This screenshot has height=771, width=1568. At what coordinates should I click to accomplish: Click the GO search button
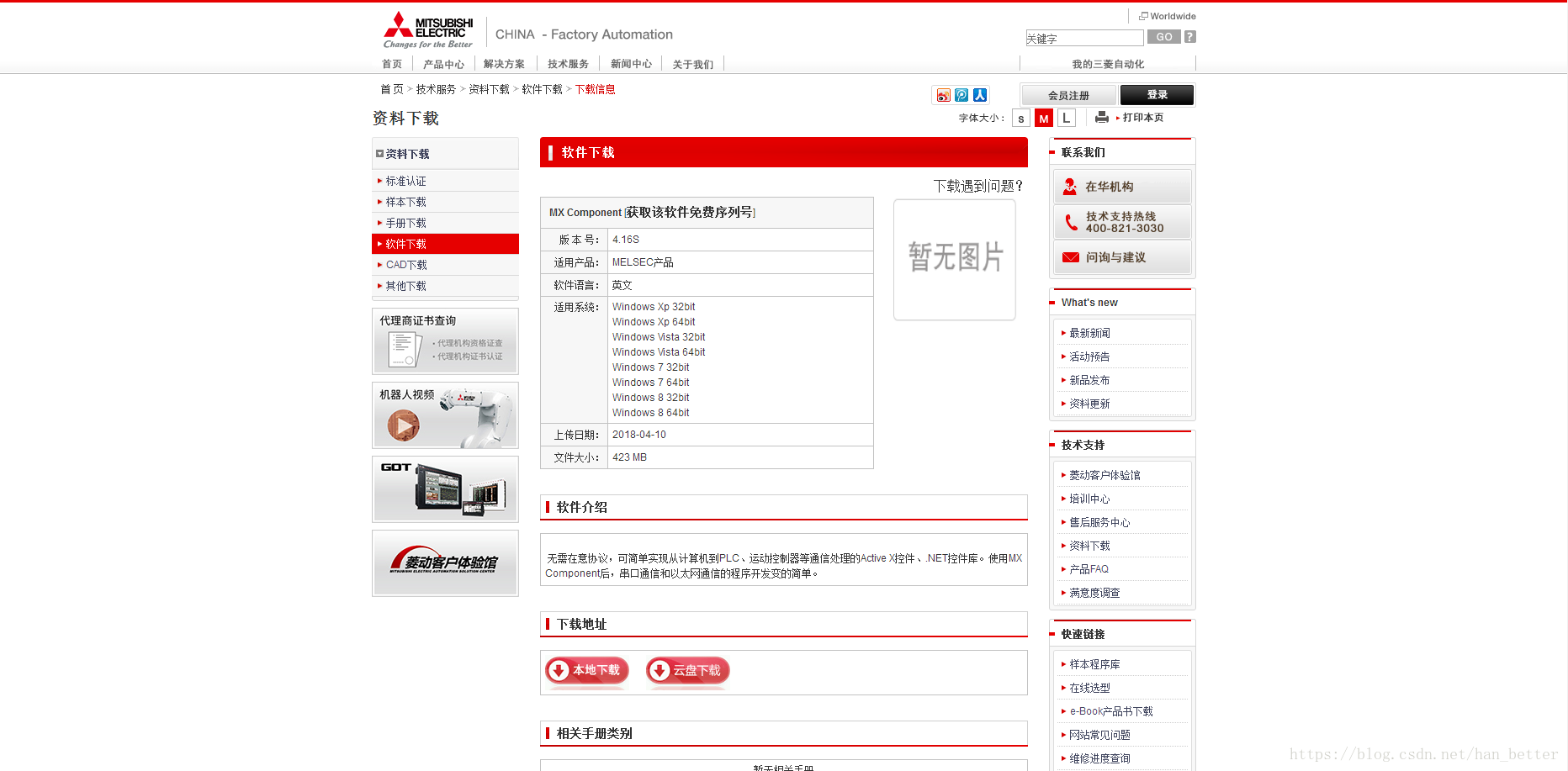[x=1164, y=37]
